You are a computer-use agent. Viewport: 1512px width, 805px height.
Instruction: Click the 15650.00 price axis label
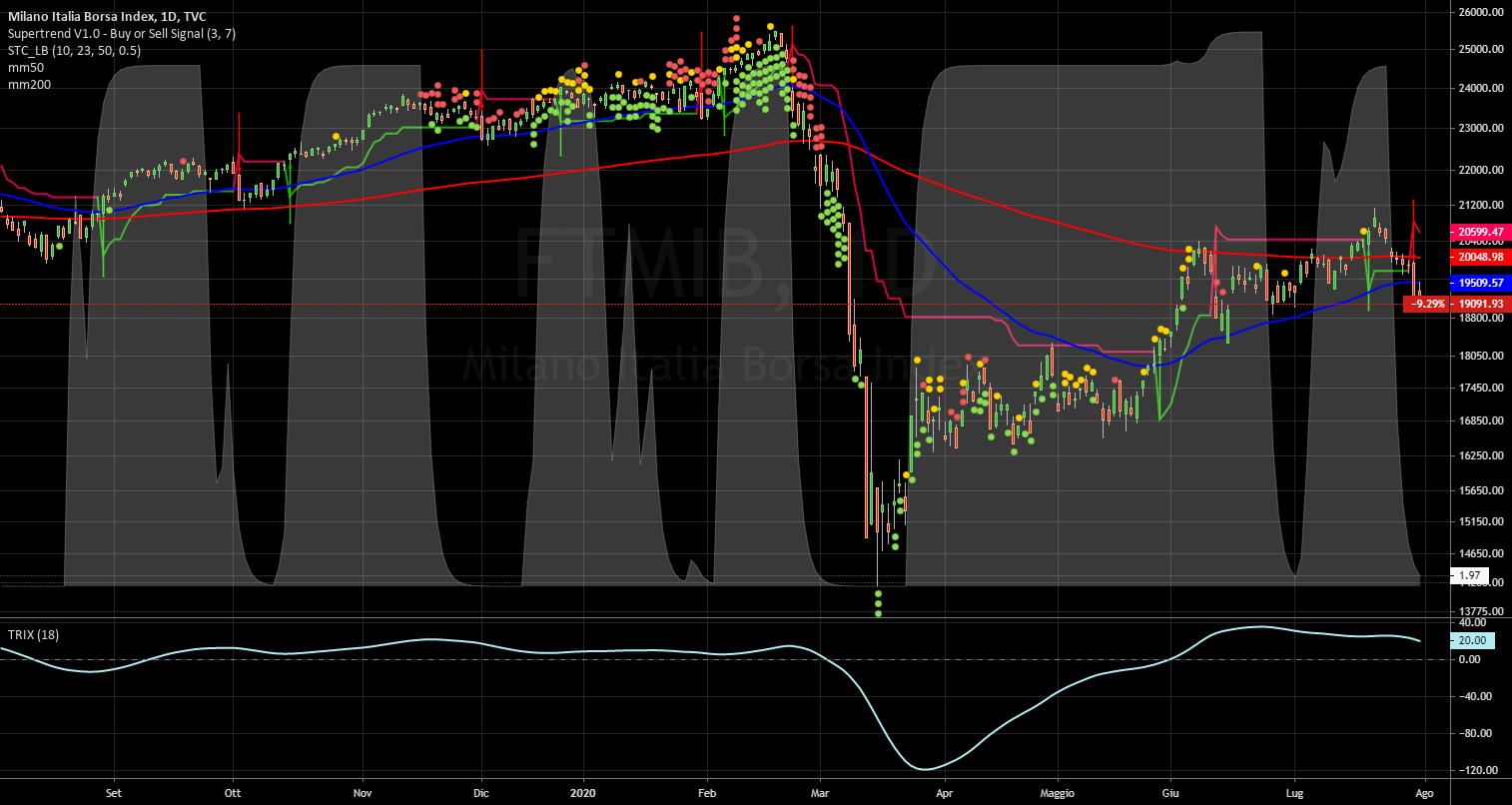tap(1480, 490)
